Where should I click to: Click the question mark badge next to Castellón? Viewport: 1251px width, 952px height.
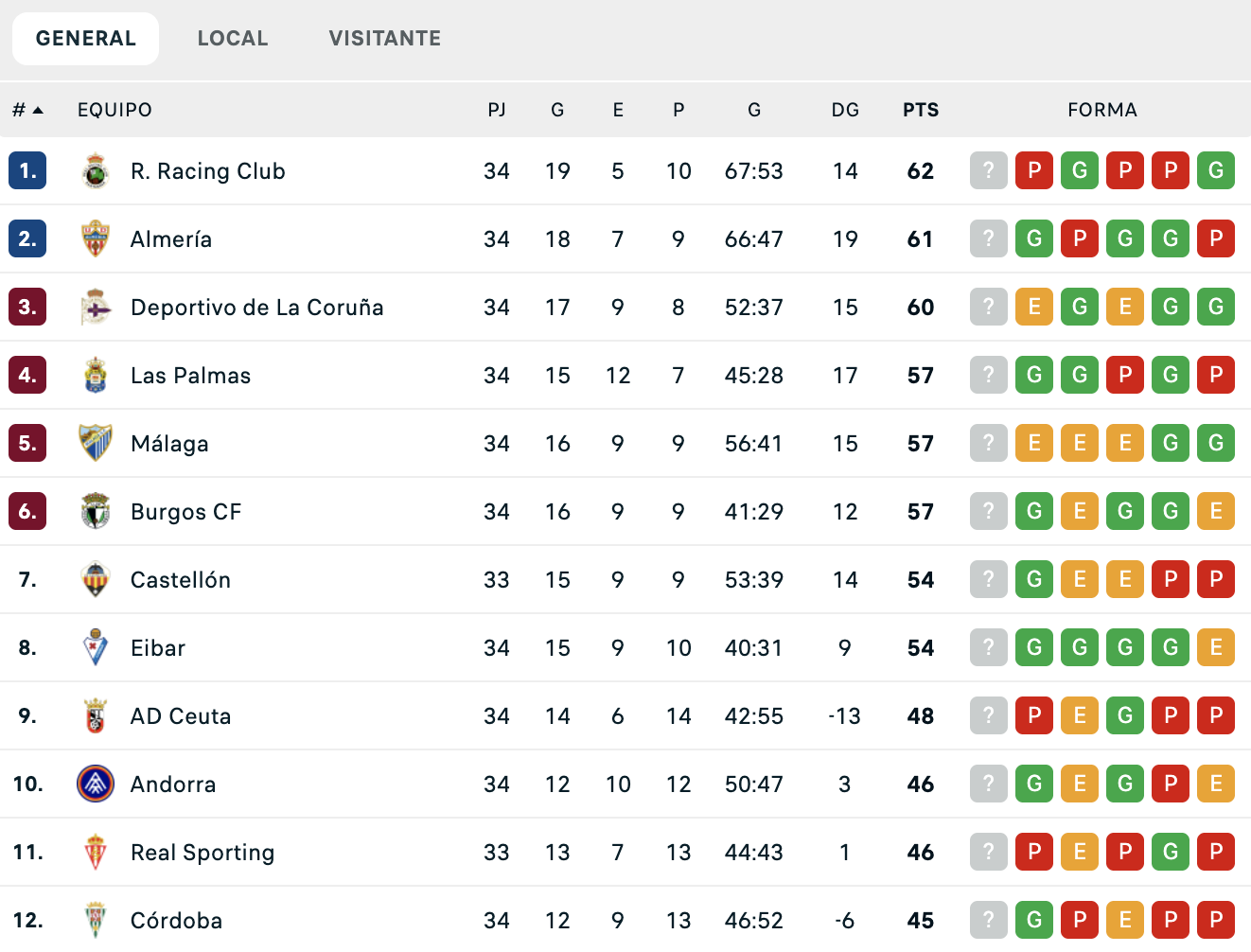(x=988, y=579)
